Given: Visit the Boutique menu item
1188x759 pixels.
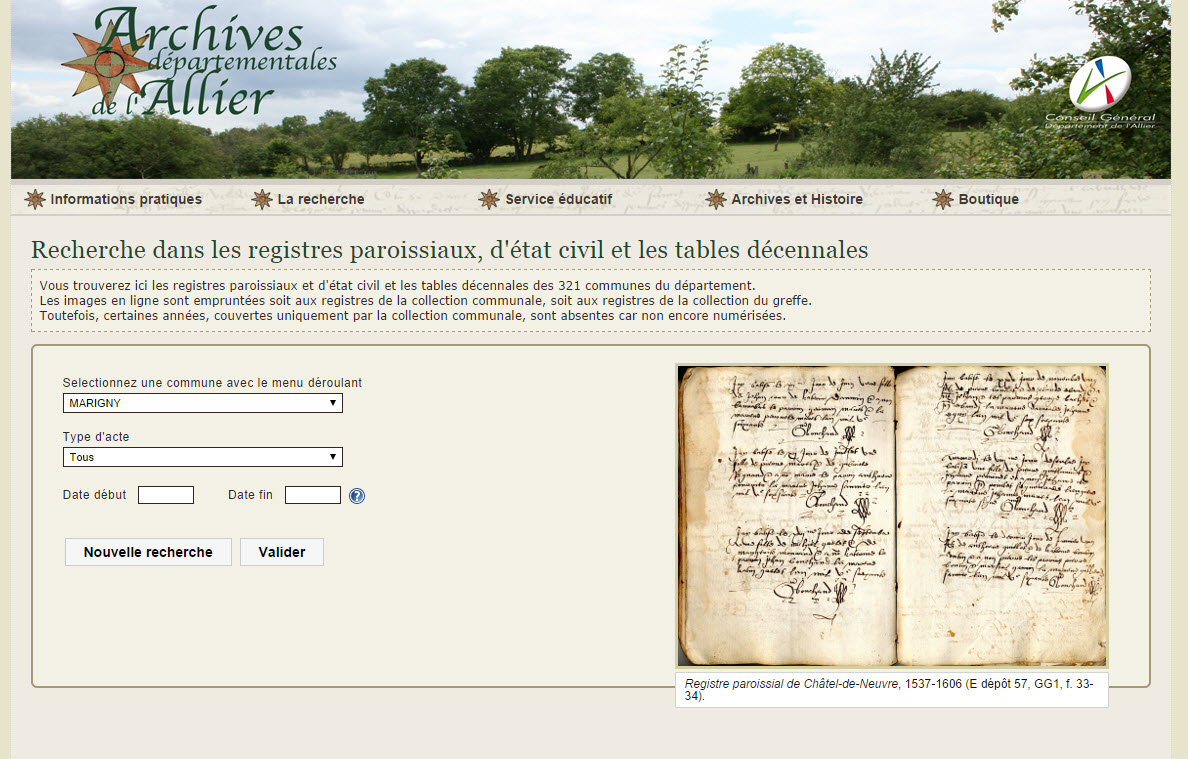Looking at the screenshot, I should [988, 199].
